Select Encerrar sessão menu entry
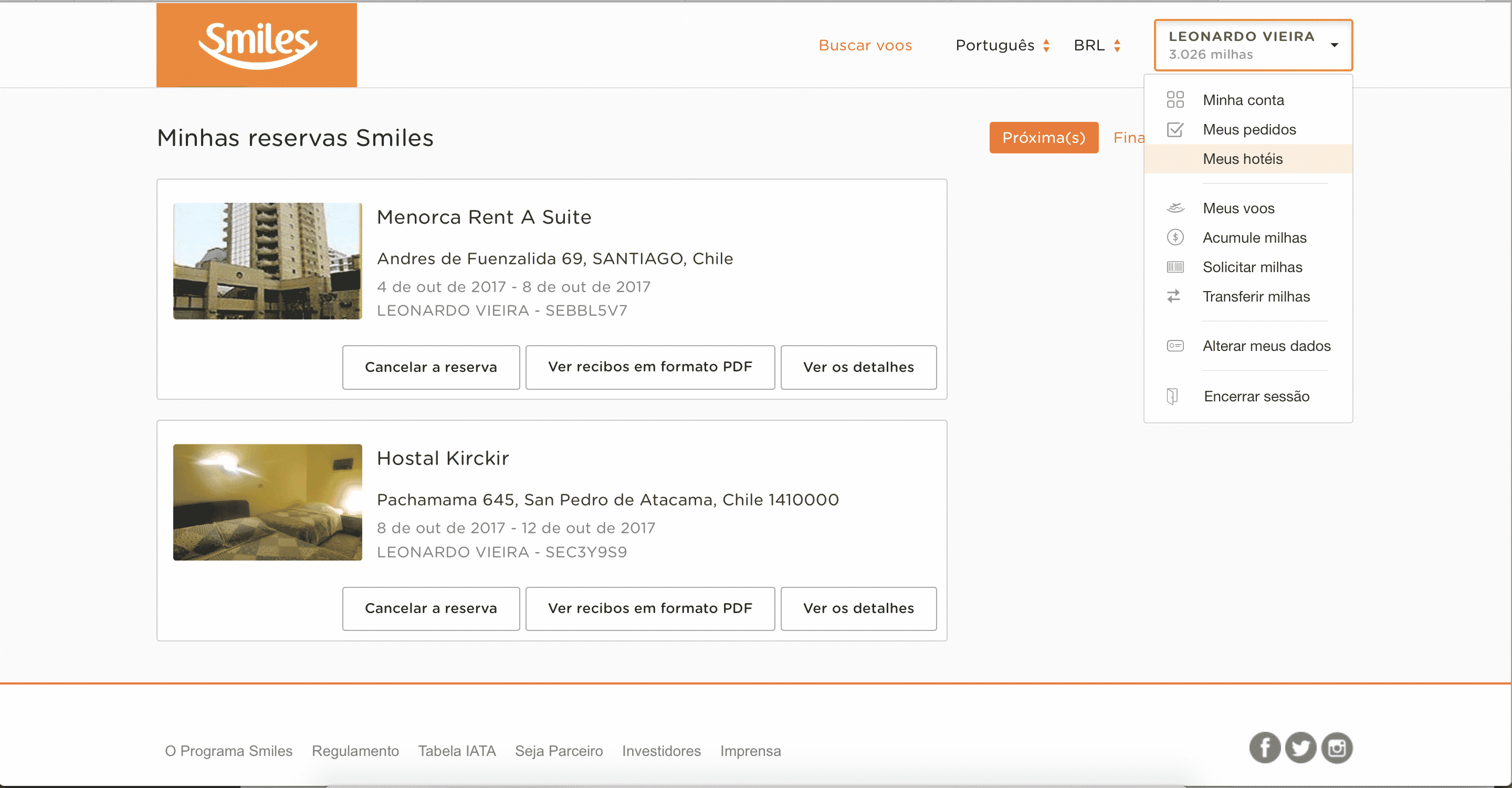The height and width of the screenshot is (788, 1512). click(x=1248, y=396)
